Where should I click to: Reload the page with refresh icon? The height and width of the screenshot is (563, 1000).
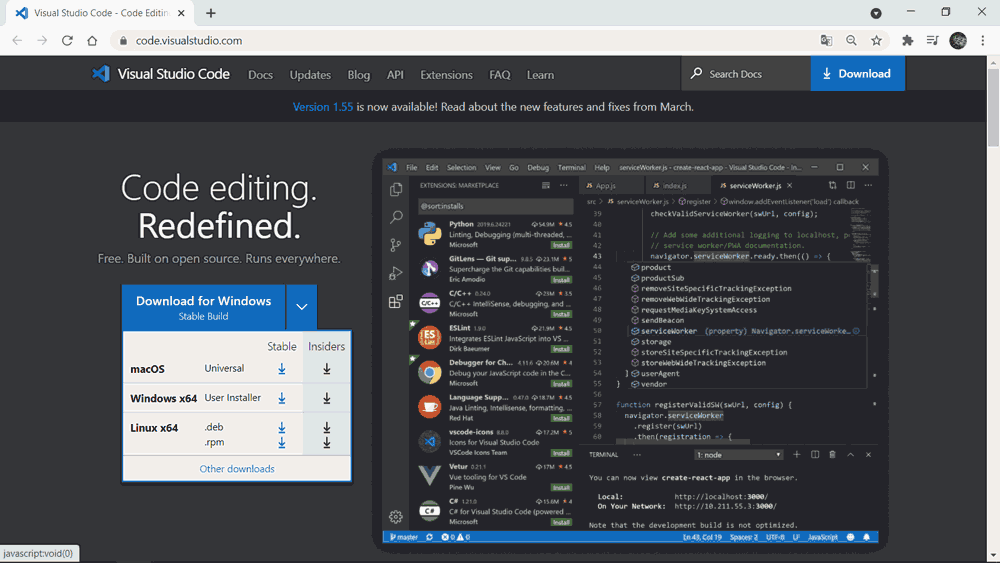(67, 40)
